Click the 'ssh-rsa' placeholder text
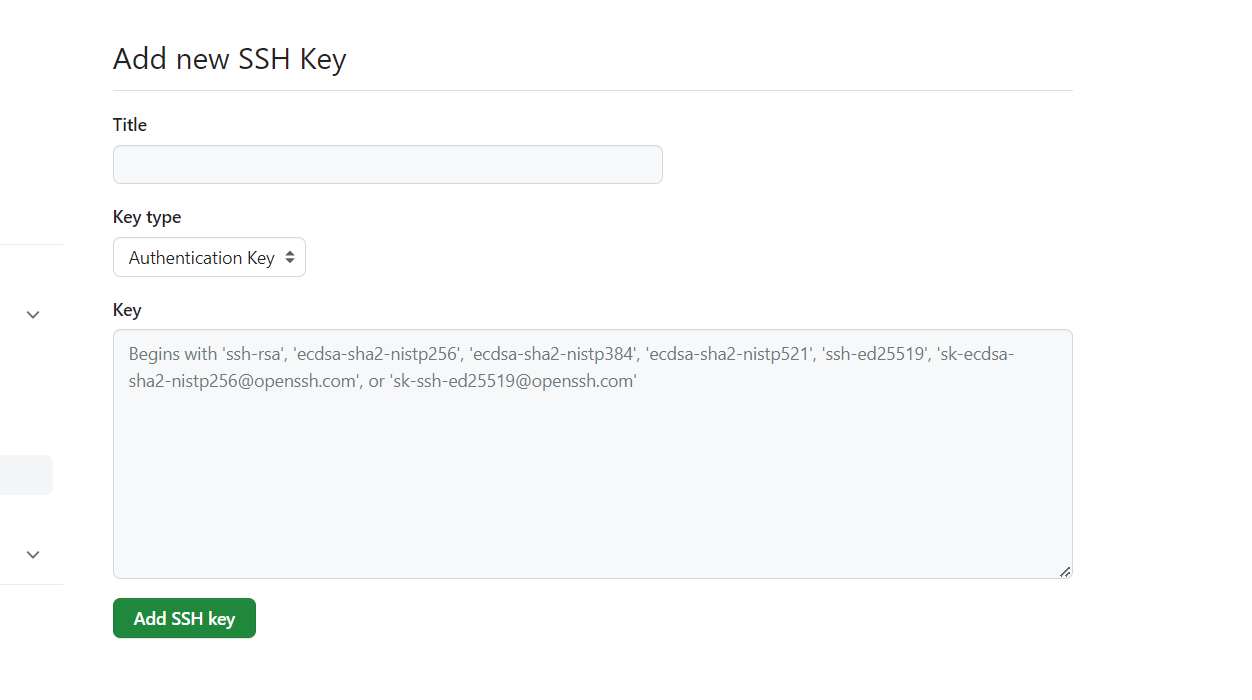The width and height of the screenshot is (1252, 700). pyautogui.click(x=252, y=353)
